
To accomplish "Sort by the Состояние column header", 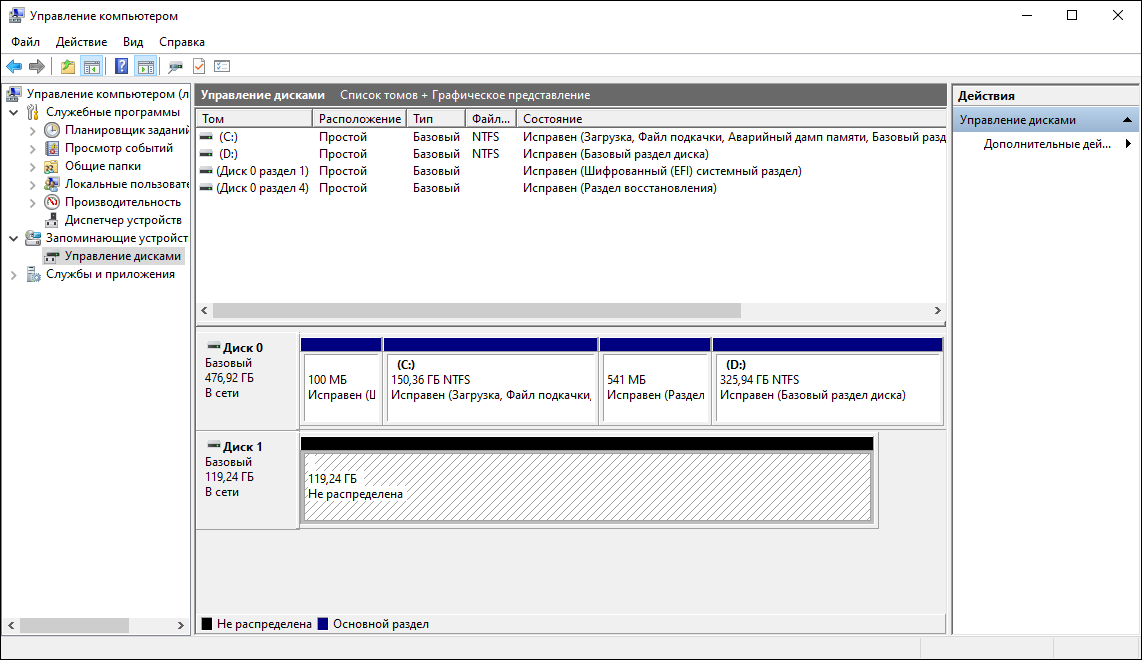I will tap(731, 119).
